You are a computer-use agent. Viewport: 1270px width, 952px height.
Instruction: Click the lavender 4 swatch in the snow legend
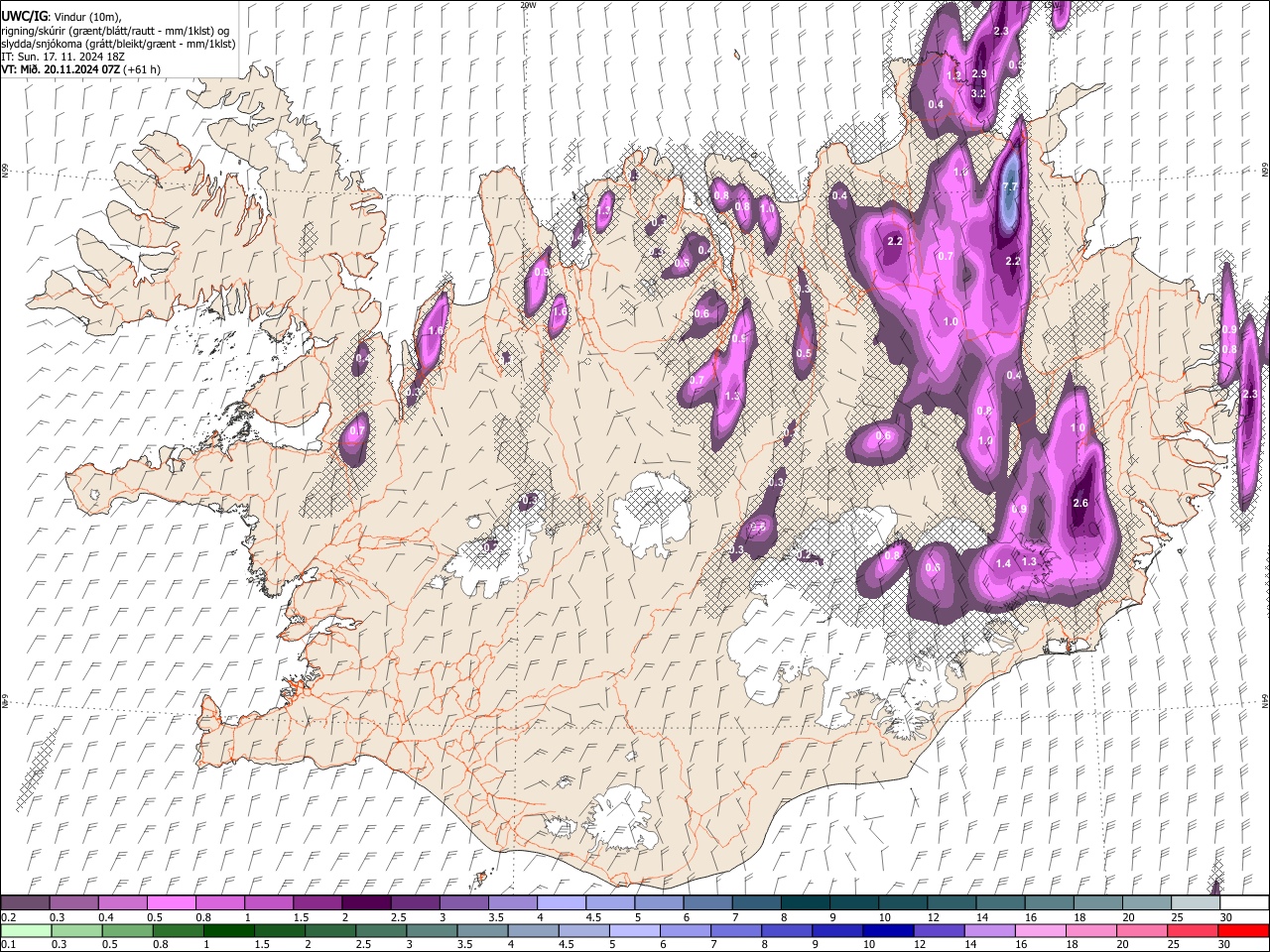coord(562,903)
